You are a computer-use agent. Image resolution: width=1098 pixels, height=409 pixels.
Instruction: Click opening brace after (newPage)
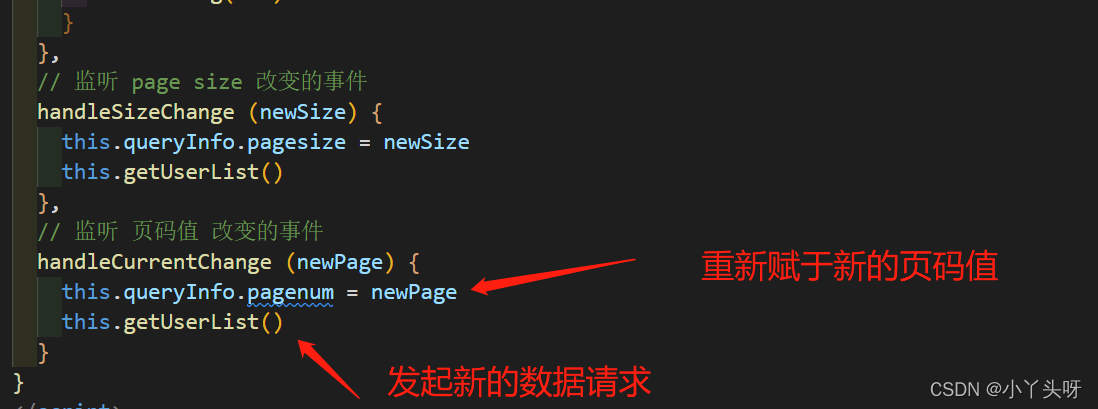point(414,263)
